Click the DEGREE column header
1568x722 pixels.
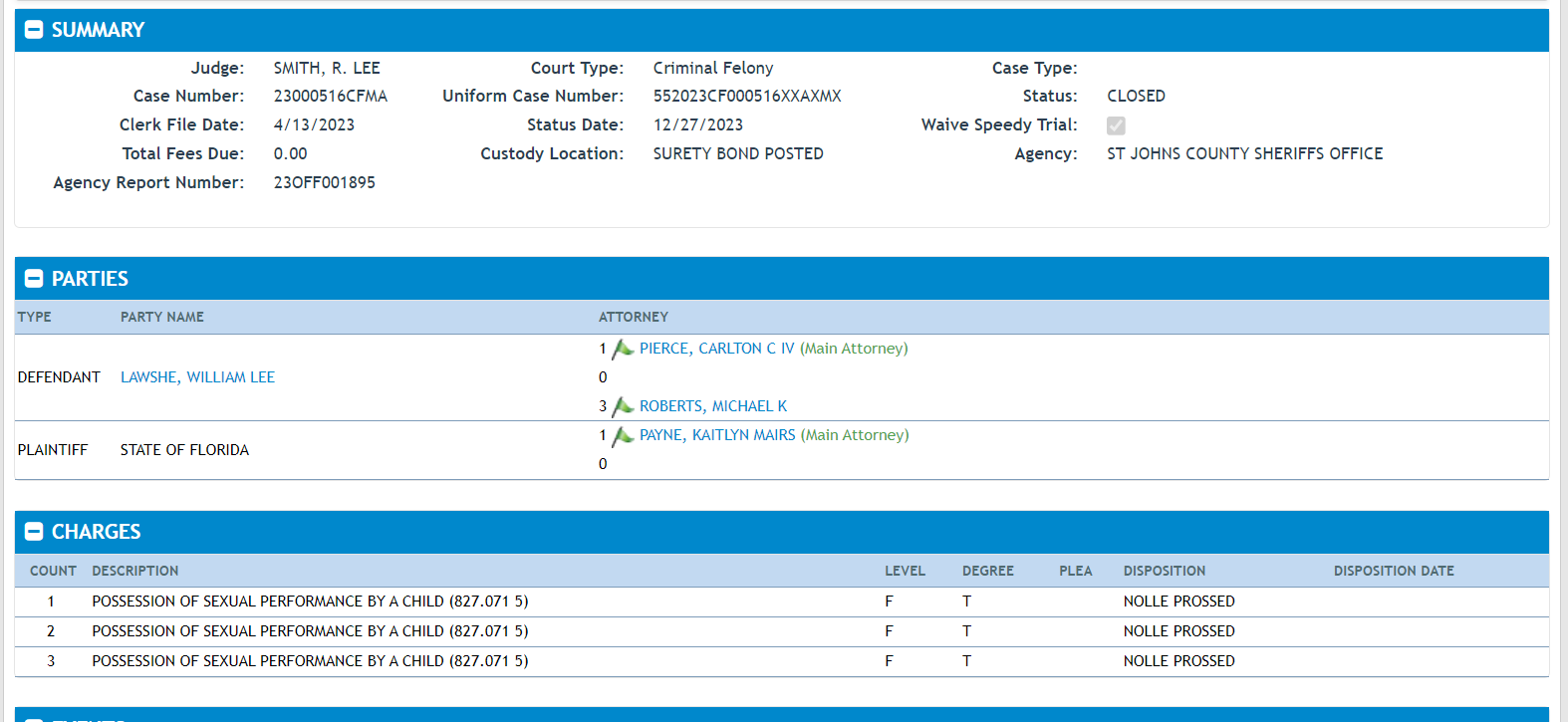988,572
